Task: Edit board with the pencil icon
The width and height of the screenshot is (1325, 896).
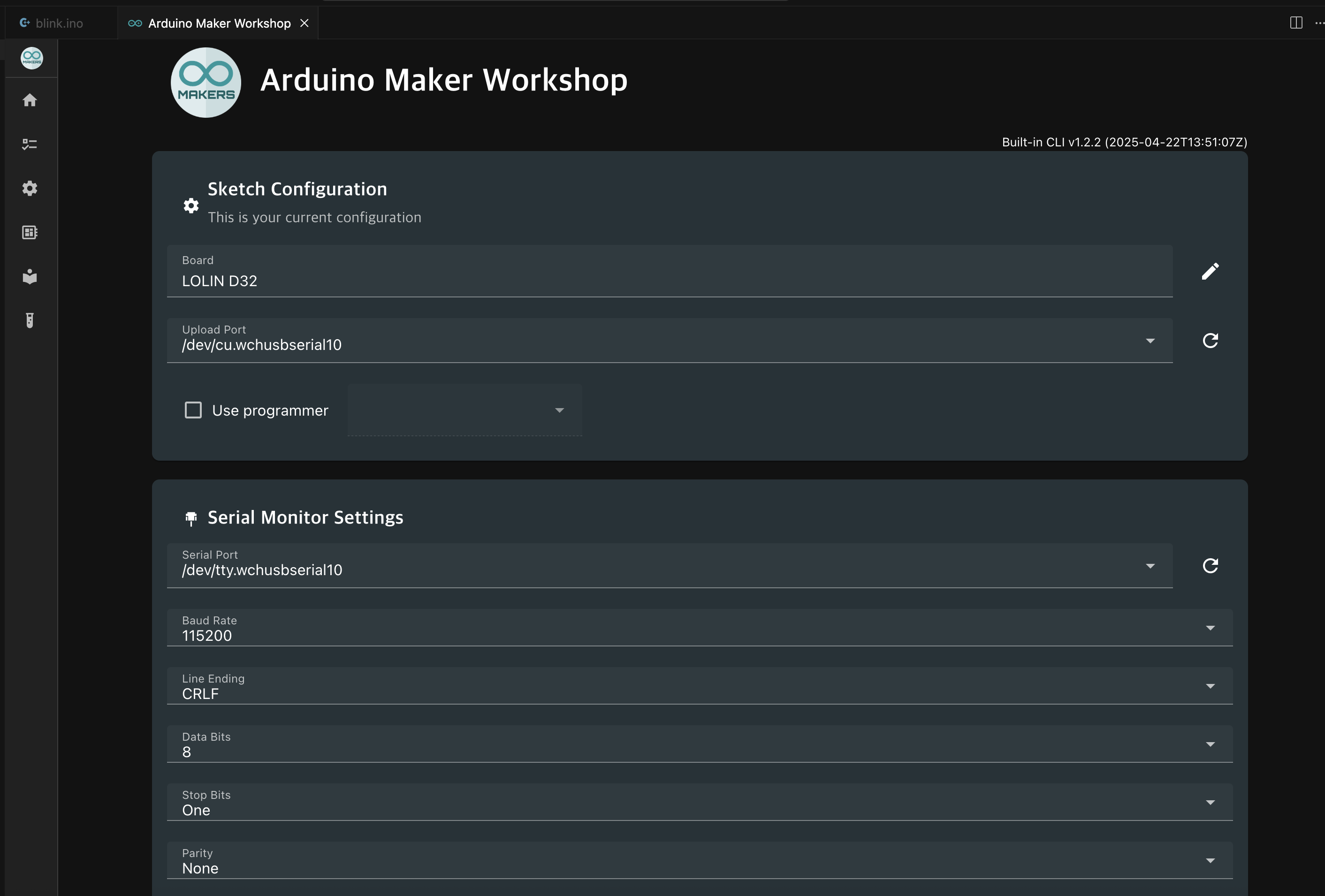Action: pyautogui.click(x=1210, y=271)
